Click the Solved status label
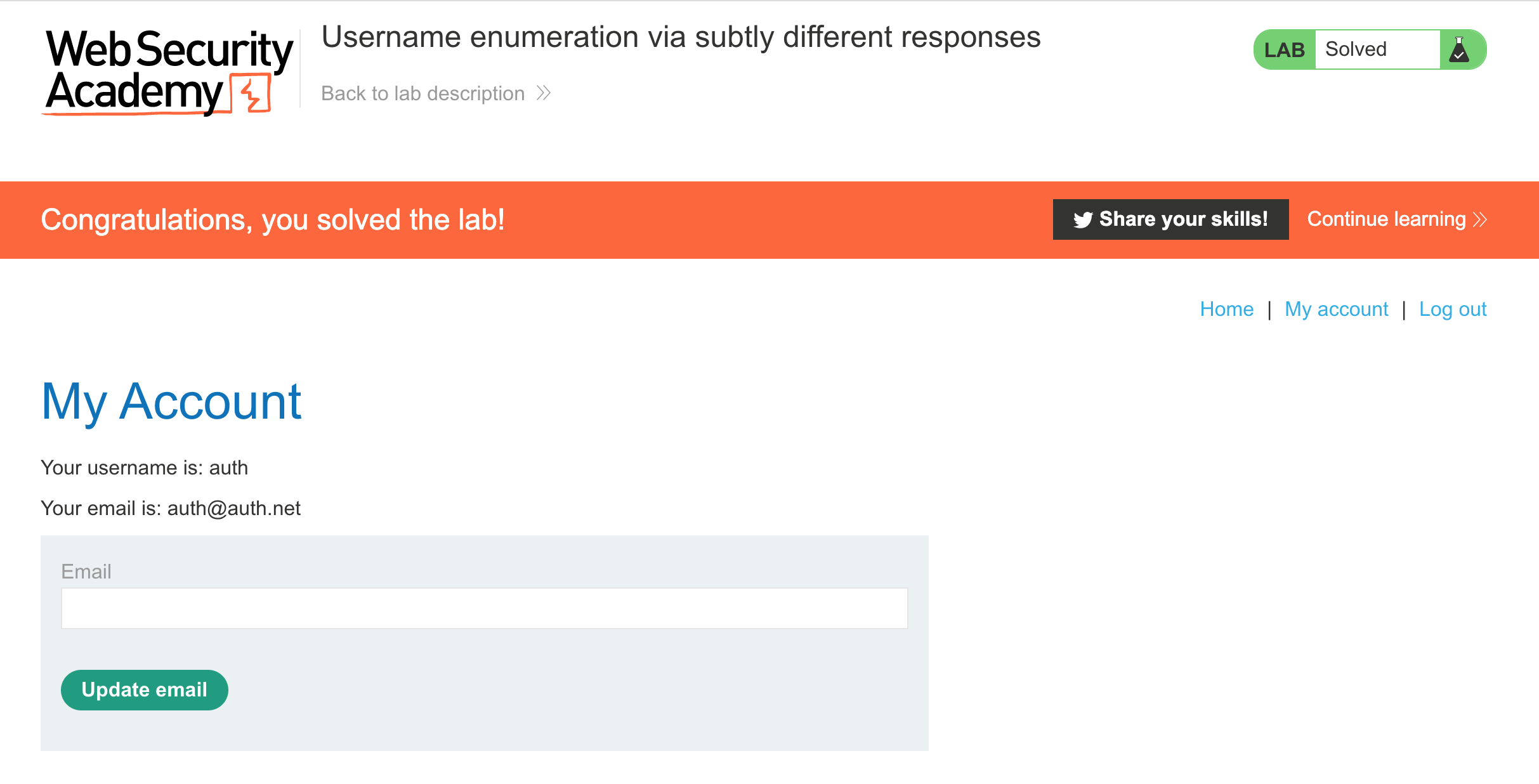The width and height of the screenshot is (1539, 784). coord(1356,49)
